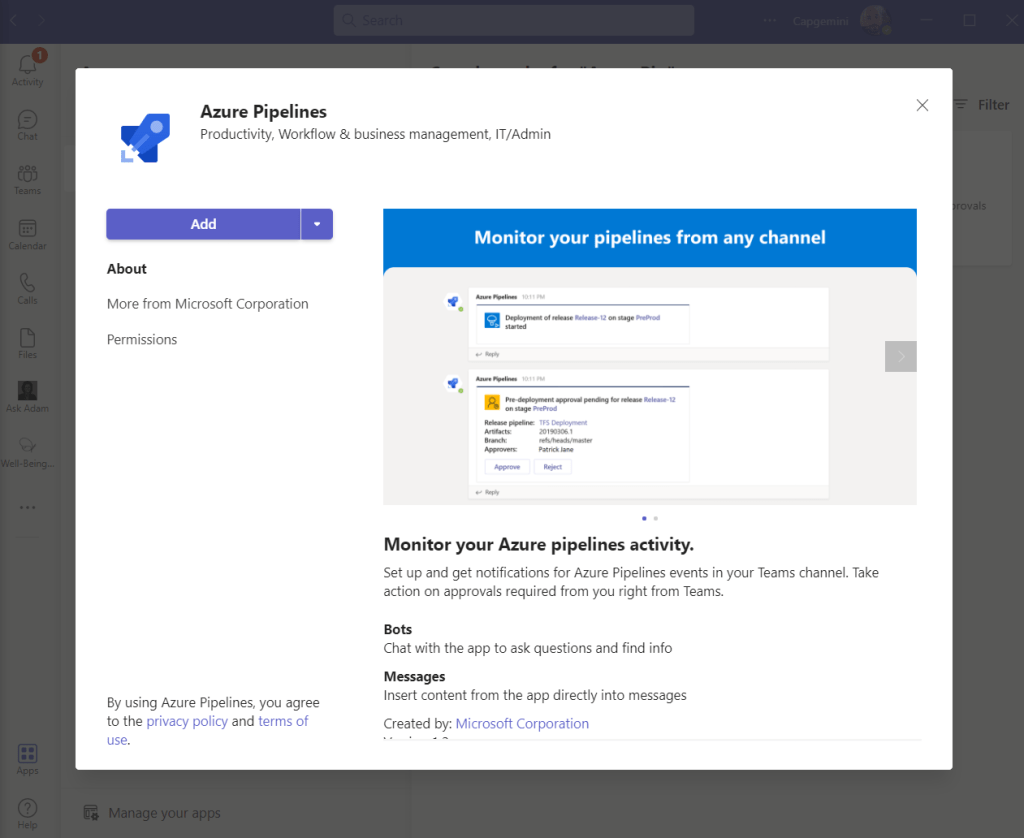The width and height of the screenshot is (1024, 838).
Task: Open Apps store icon in sidebar
Action: click(x=27, y=758)
